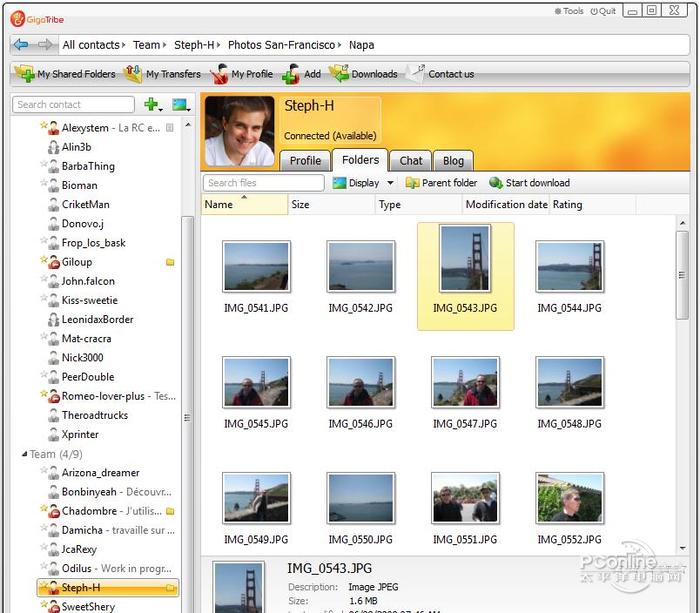Click the note icon beside Alexystem
Viewport: 700px width, 613px height.
[170, 128]
